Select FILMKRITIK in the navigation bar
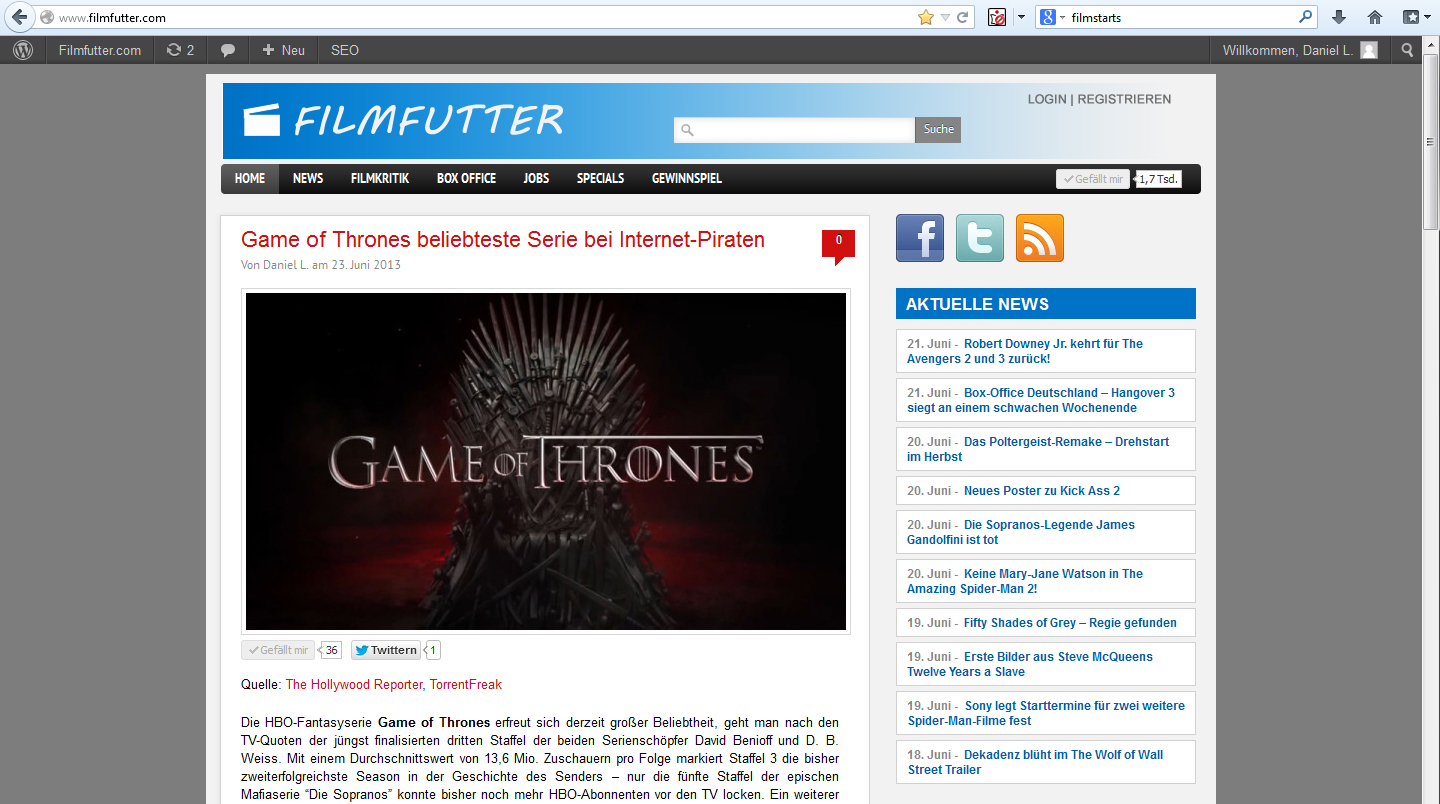This screenshot has height=804, width=1440. tap(380, 178)
